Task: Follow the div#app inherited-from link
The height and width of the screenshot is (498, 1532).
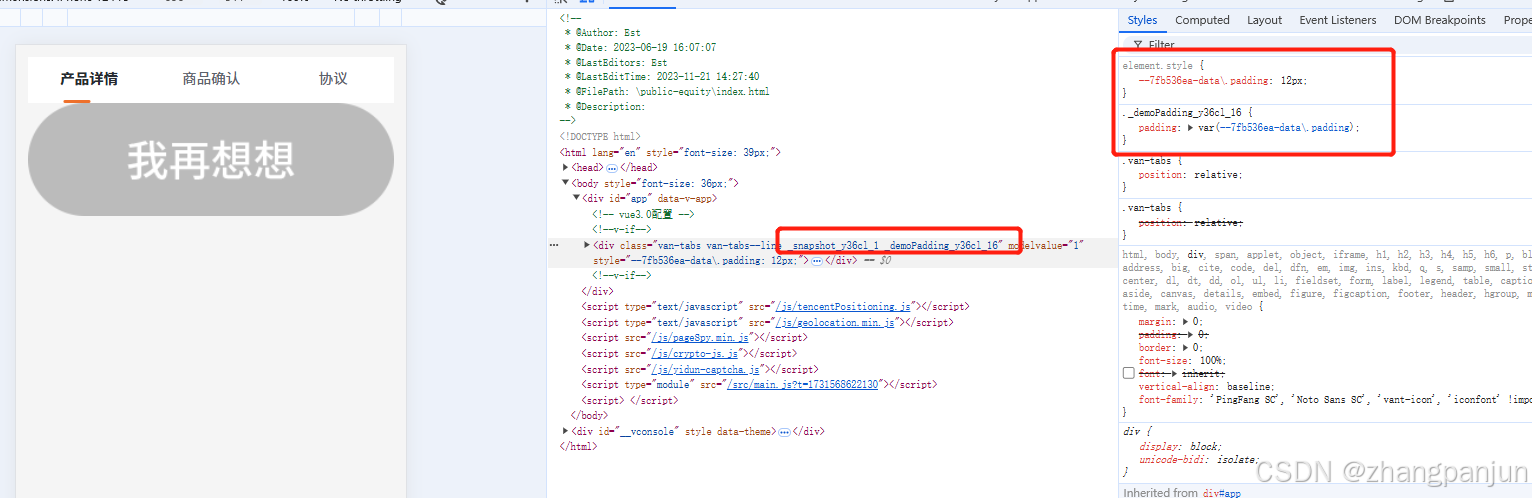Action: [x=1223, y=493]
